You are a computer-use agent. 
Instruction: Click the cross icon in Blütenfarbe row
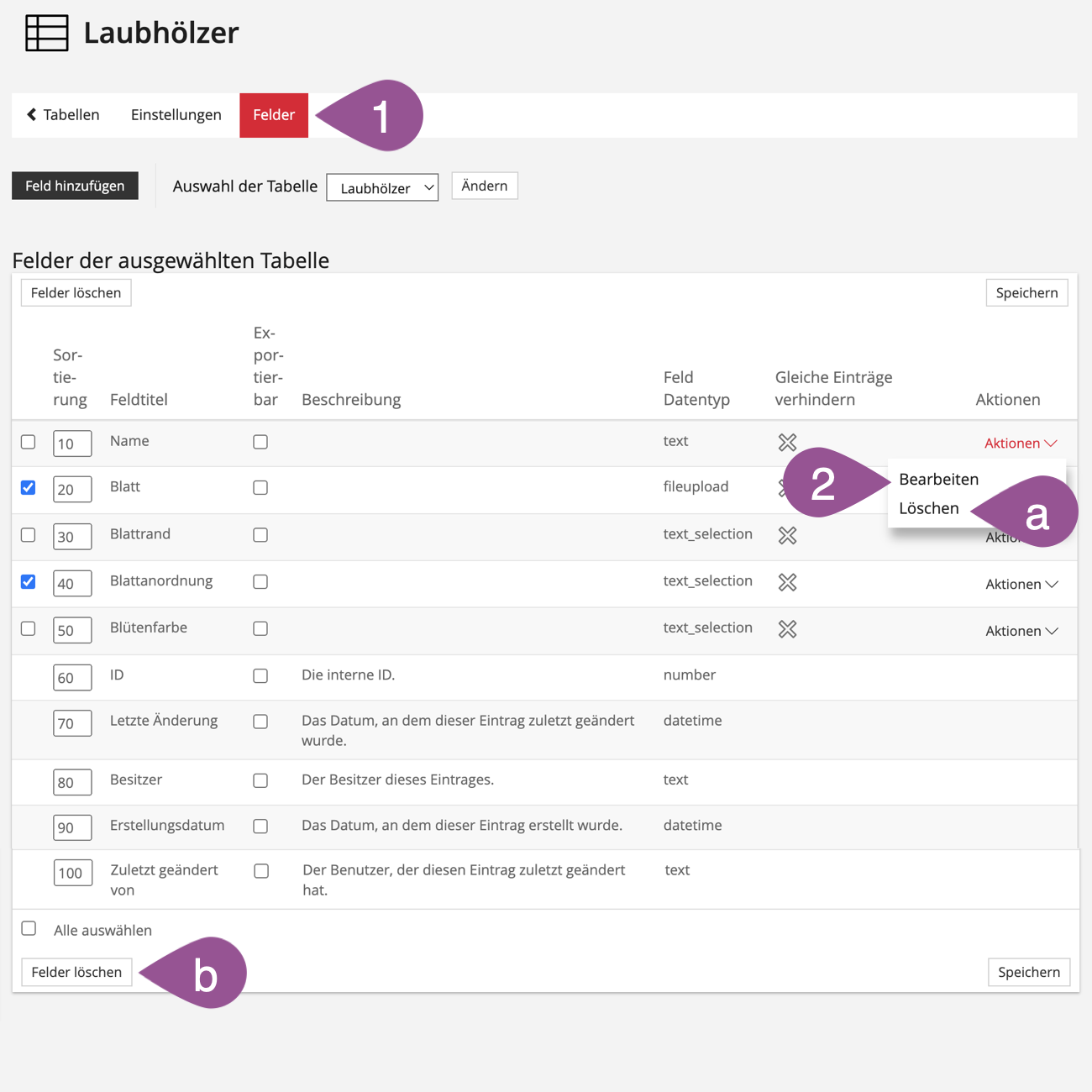pyautogui.click(x=787, y=629)
